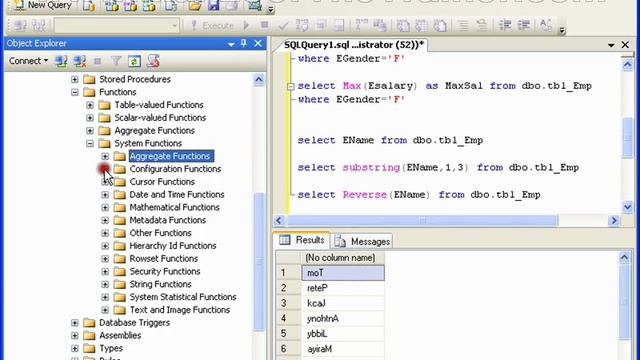
Task: Select Security Functions tree item
Action: click(164, 271)
